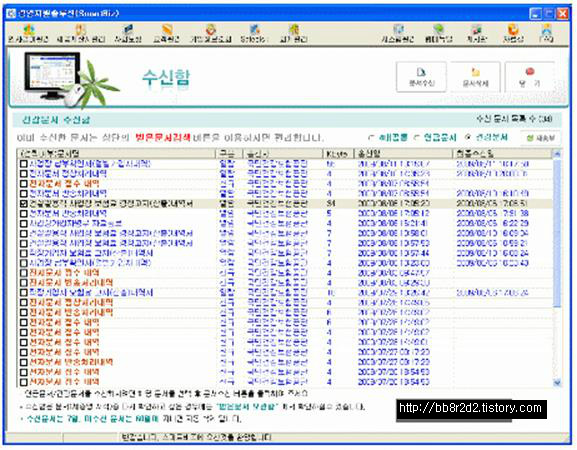Sort list by 최종수신일 column header
577x450 pixels.
pyautogui.click(x=503, y=153)
